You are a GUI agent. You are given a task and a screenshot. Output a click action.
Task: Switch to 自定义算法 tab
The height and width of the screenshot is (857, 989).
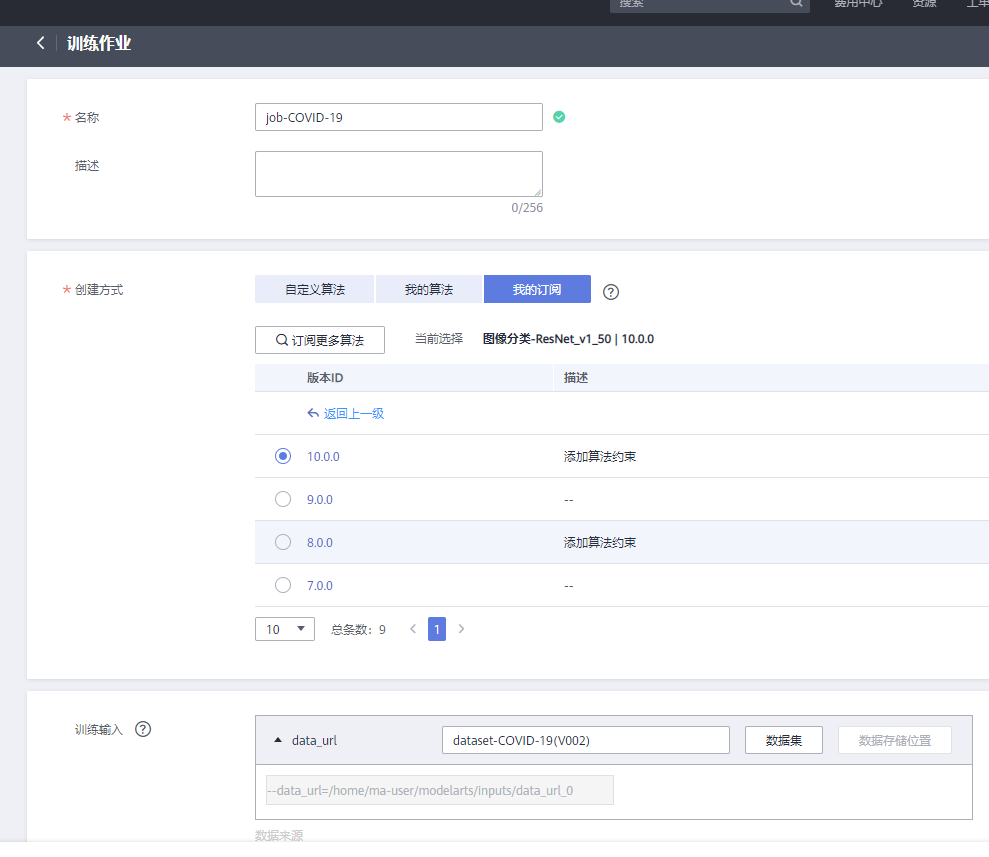(315, 289)
